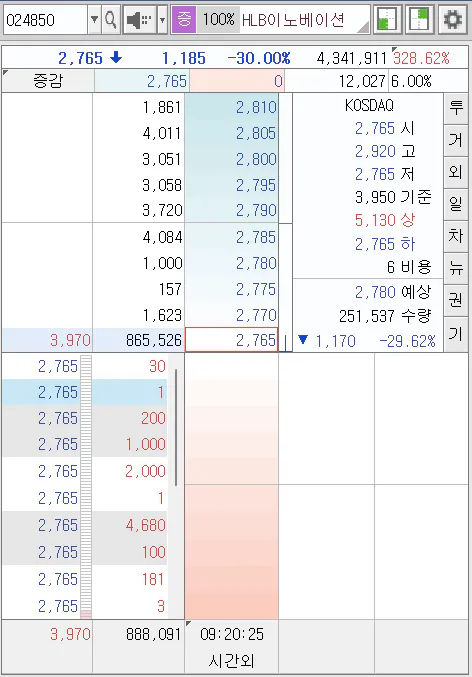Select the 외 side tab

456,172
